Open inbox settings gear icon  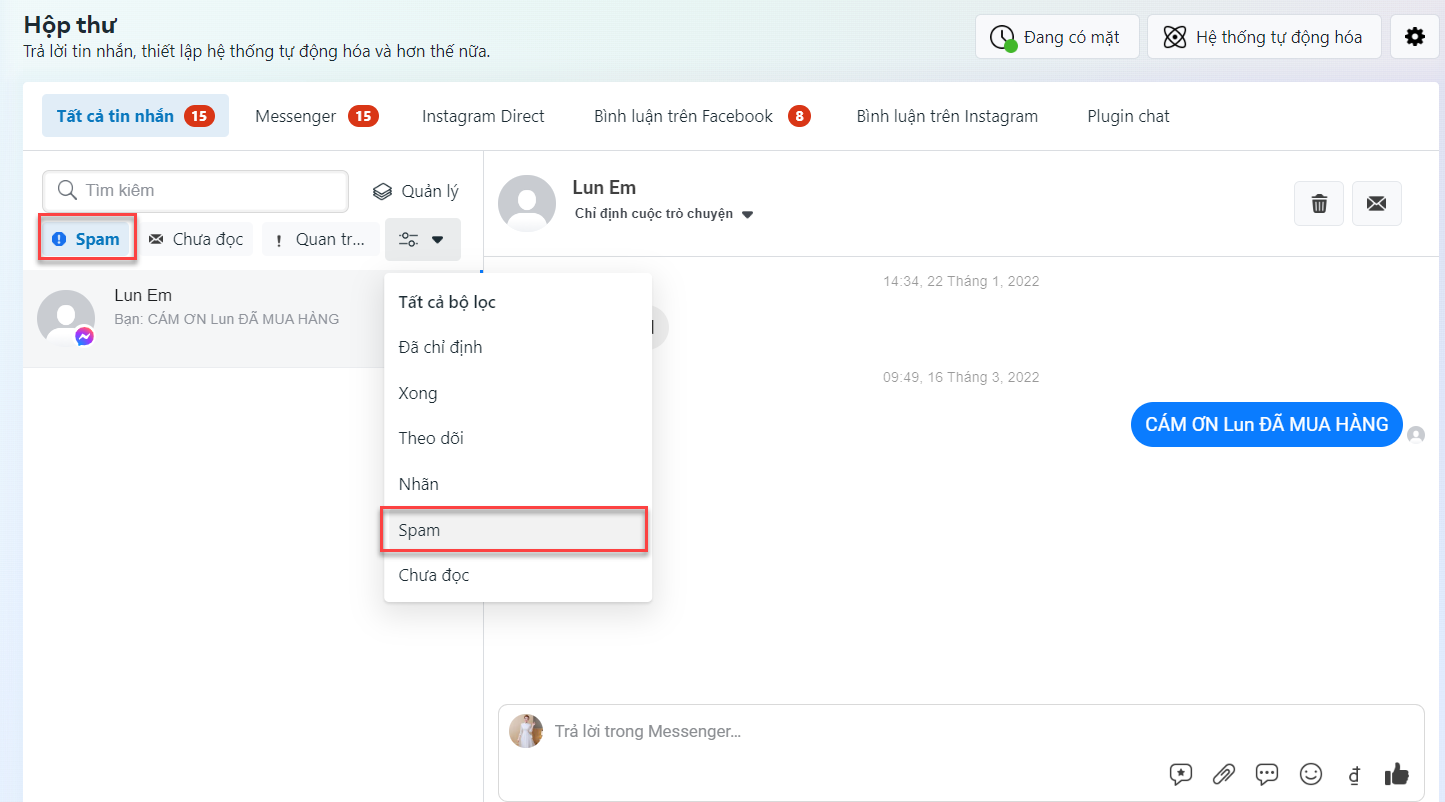tap(1414, 37)
